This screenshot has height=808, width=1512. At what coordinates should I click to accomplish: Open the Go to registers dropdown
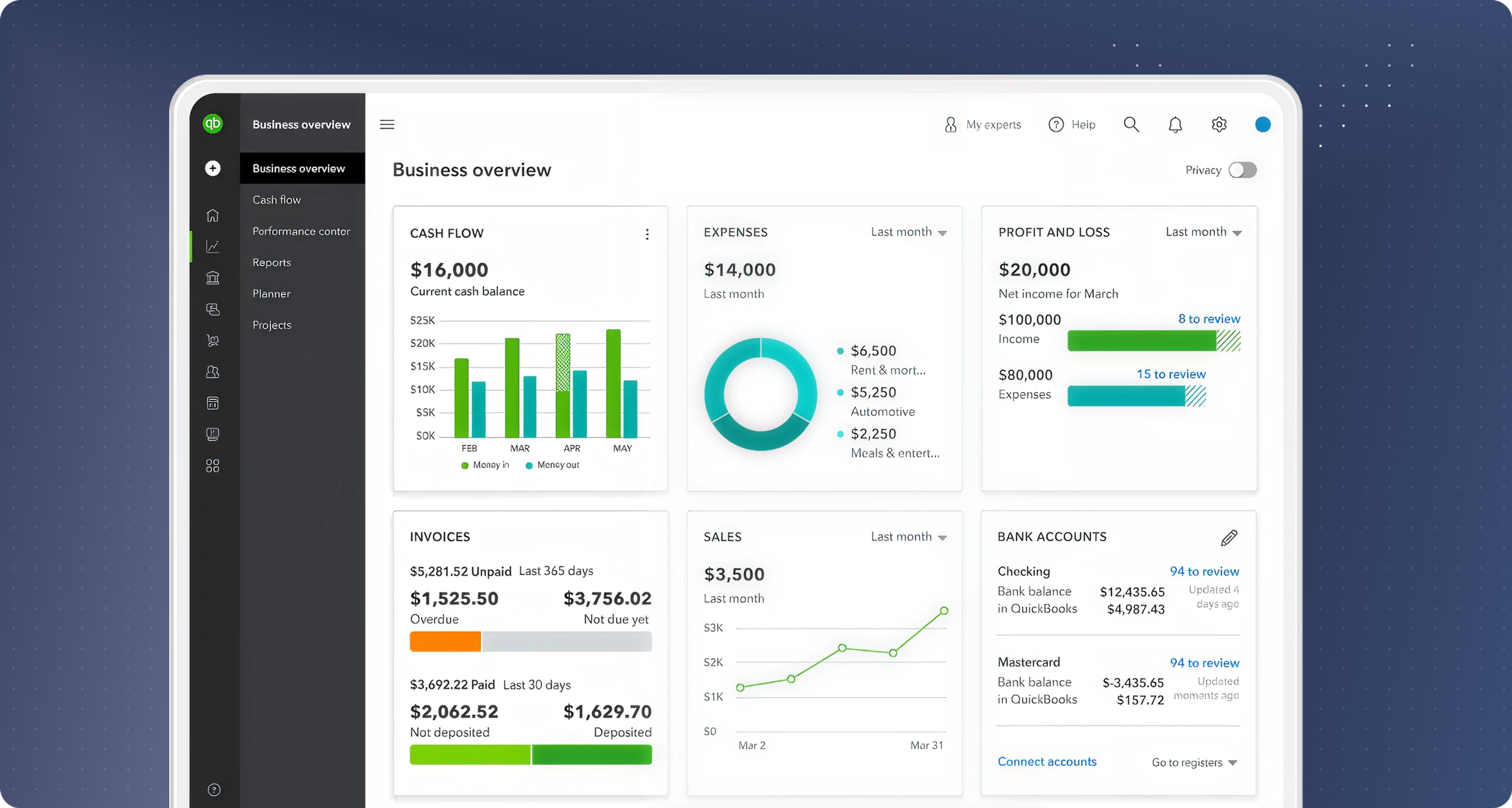tap(1195, 762)
